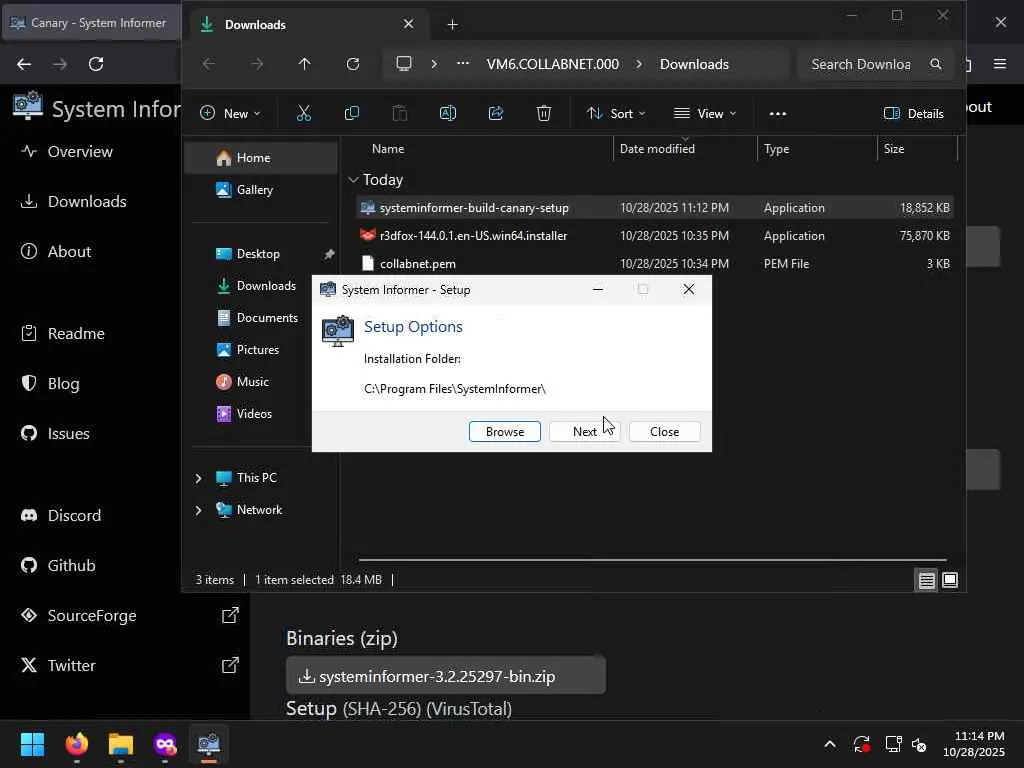Image resolution: width=1024 pixels, height=768 pixels.
Task: Open Windows Start menu
Action: (32, 744)
